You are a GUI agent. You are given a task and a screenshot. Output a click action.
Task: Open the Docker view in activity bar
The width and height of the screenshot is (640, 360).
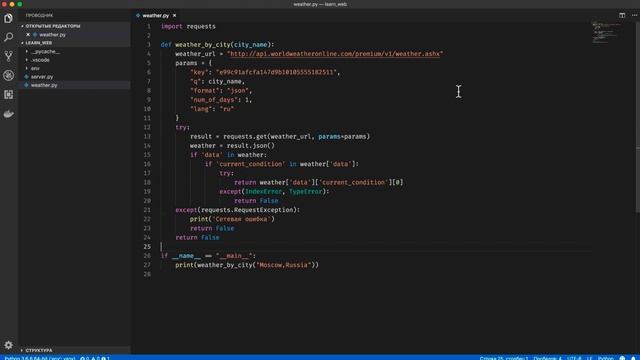(x=9, y=114)
